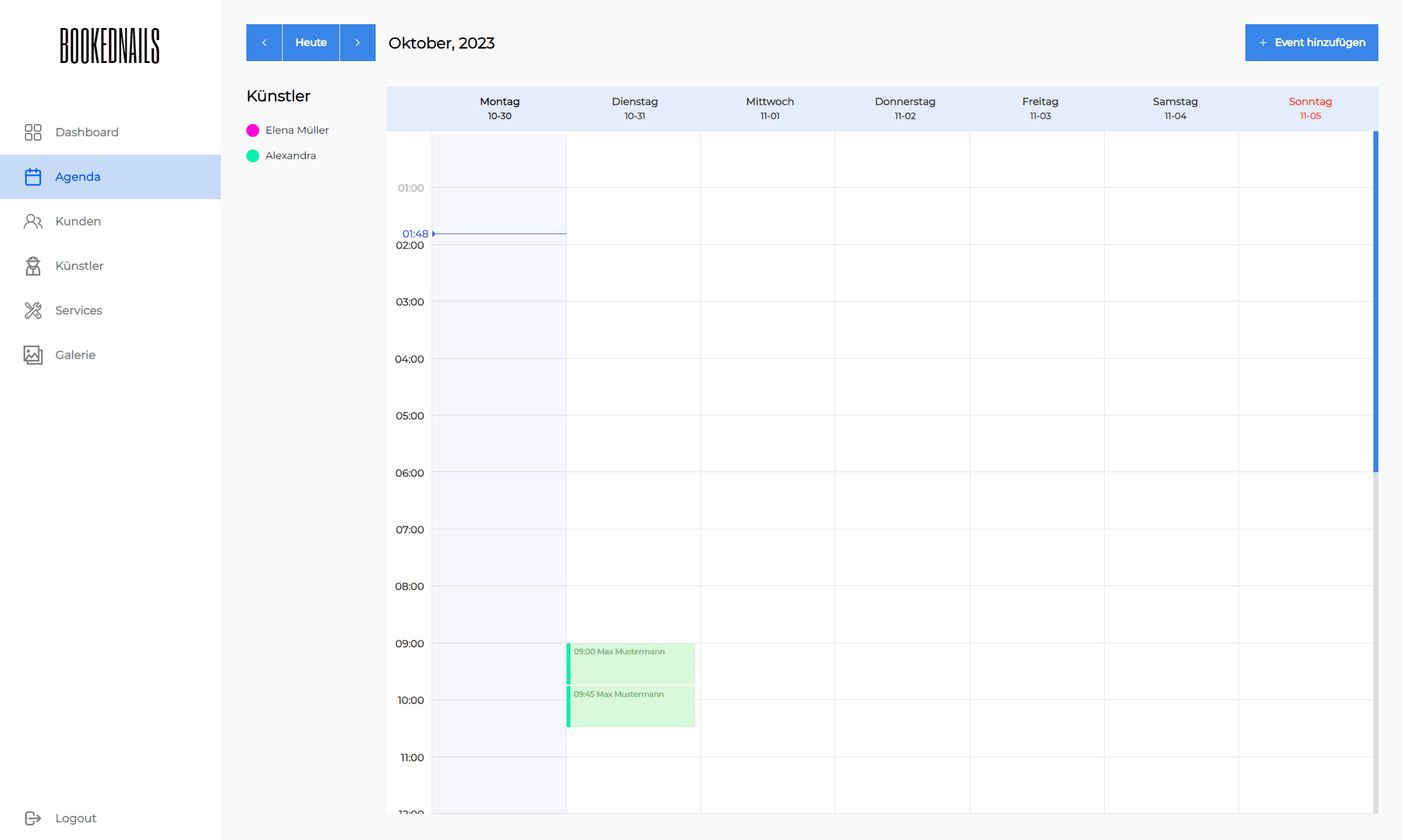The image size is (1402, 840).
Task: Click the Oktober, 2023 title
Action: tap(441, 43)
